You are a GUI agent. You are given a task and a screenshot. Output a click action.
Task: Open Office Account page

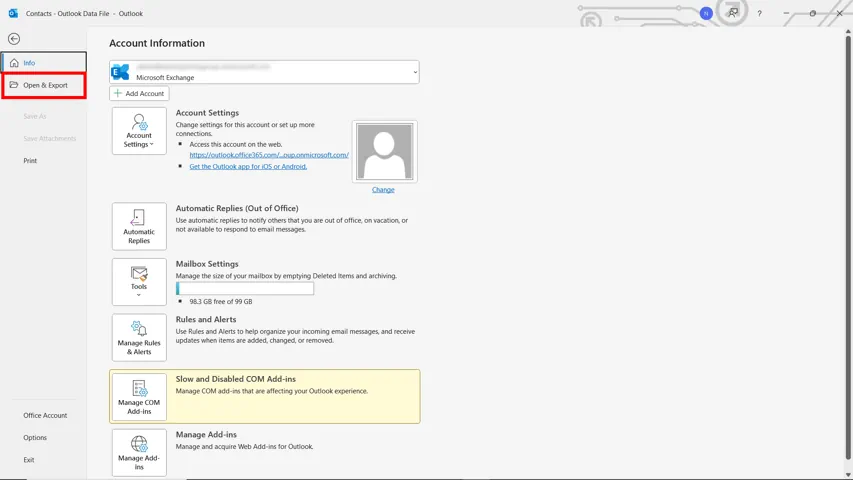point(45,415)
